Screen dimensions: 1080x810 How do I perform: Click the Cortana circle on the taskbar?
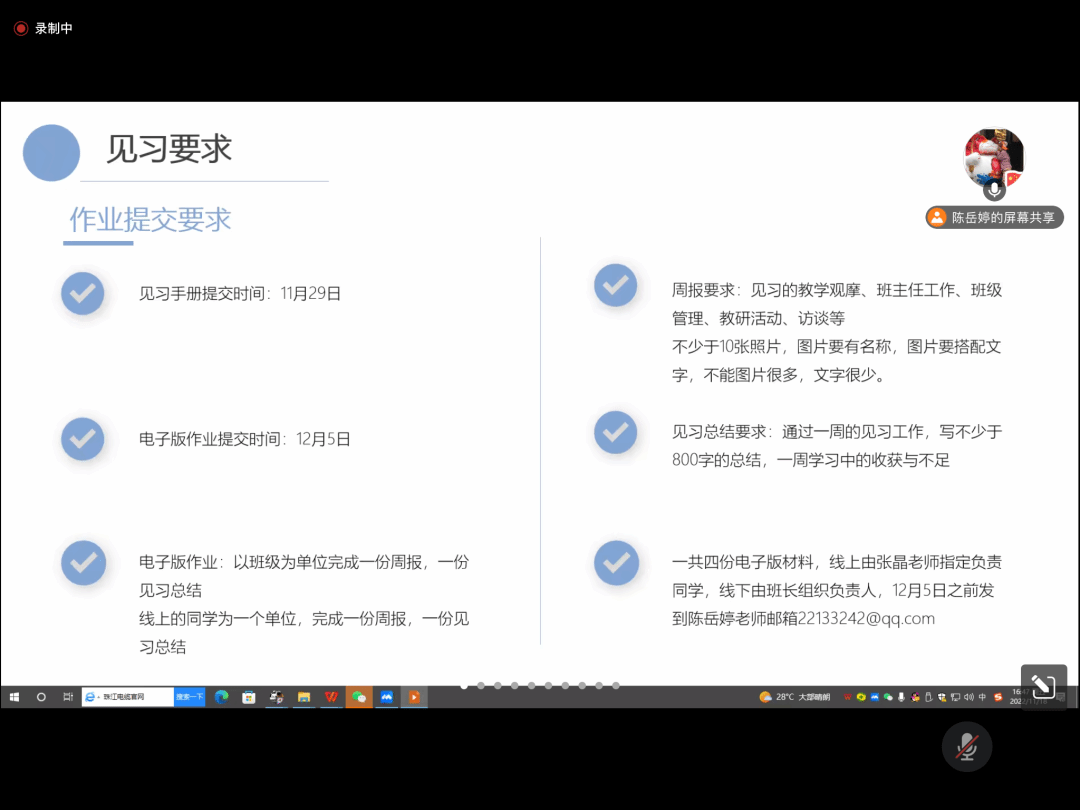(41, 697)
